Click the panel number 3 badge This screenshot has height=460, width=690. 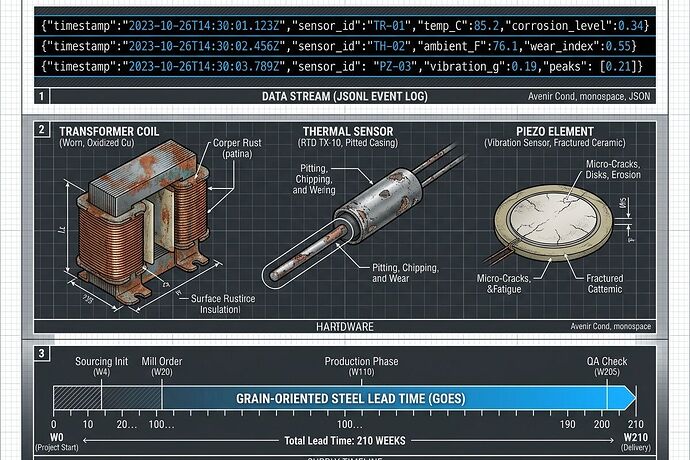pos(41,353)
